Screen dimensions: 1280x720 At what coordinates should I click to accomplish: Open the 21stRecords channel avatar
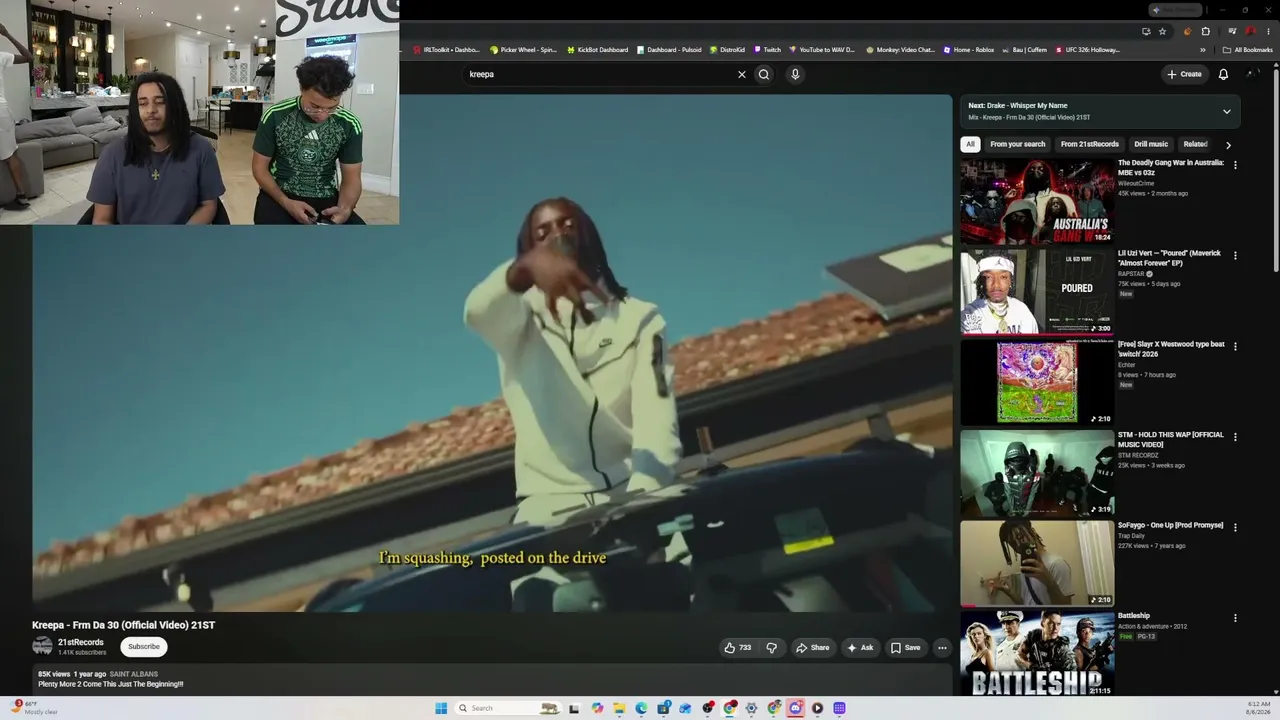point(42,646)
